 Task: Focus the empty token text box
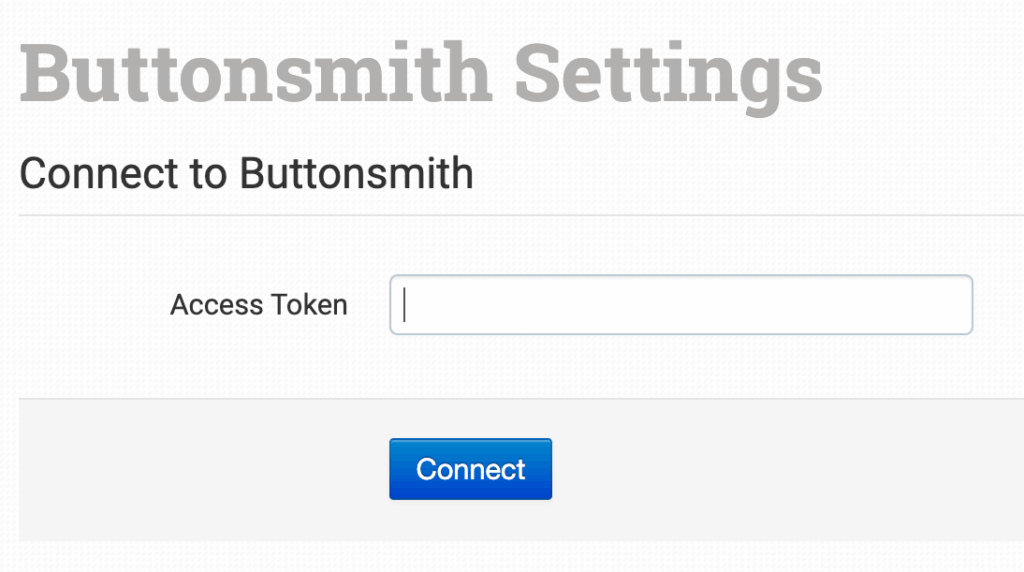click(x=680, y=304)
